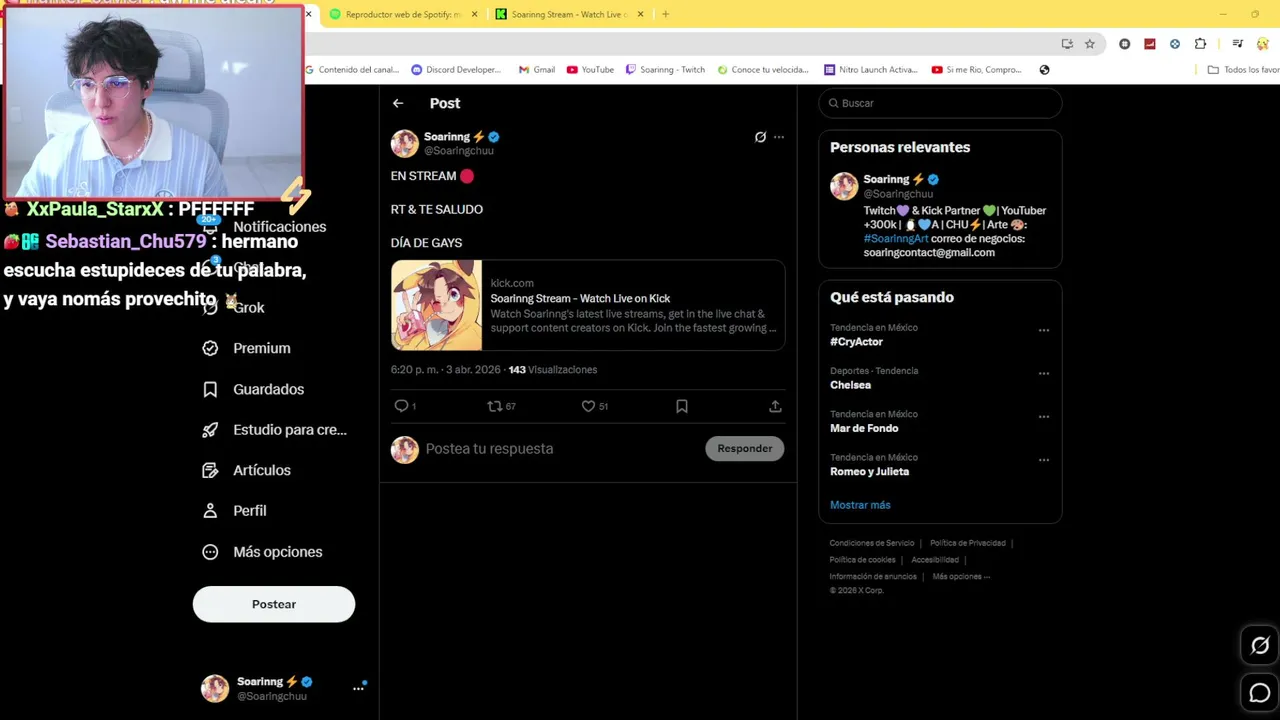Open the Chelsea trend
The image size is (1280, 720).
coord(850,385)
